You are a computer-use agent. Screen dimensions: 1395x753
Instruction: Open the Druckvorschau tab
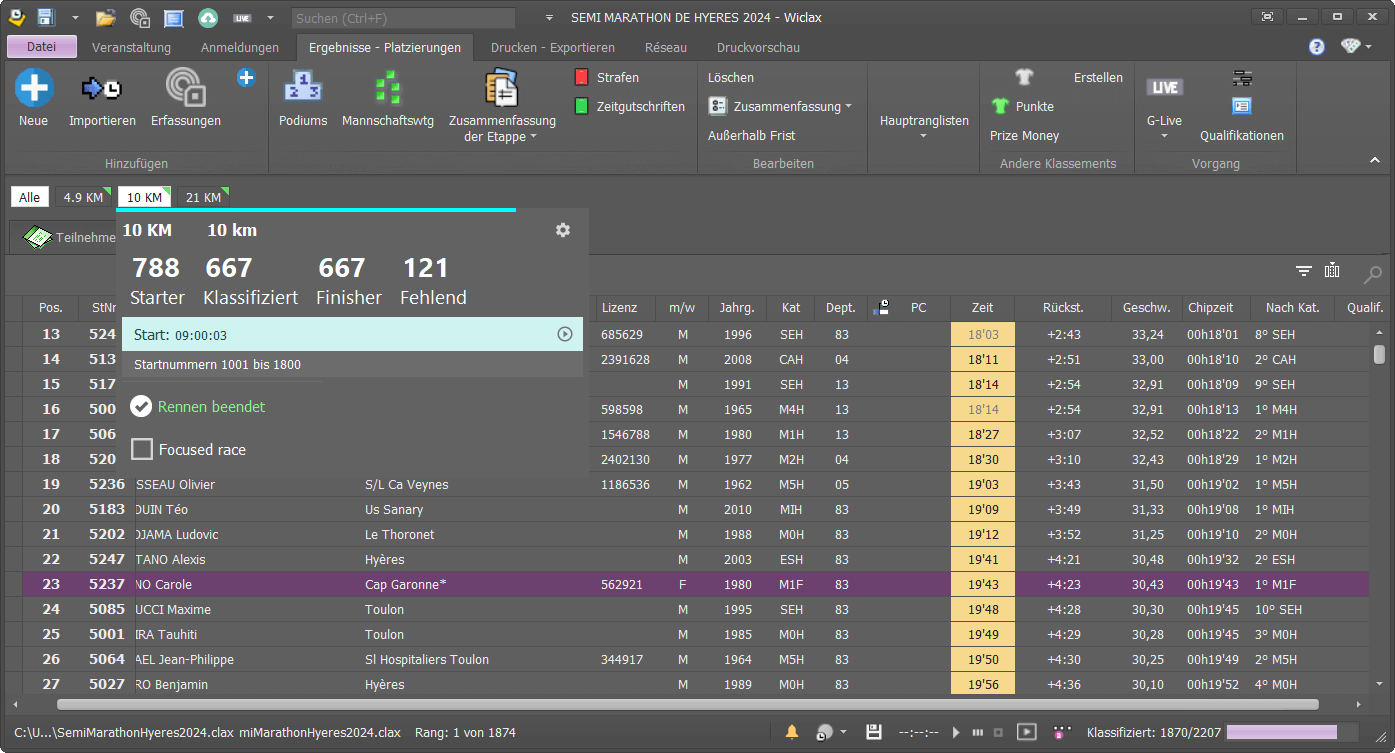[758, 47]
